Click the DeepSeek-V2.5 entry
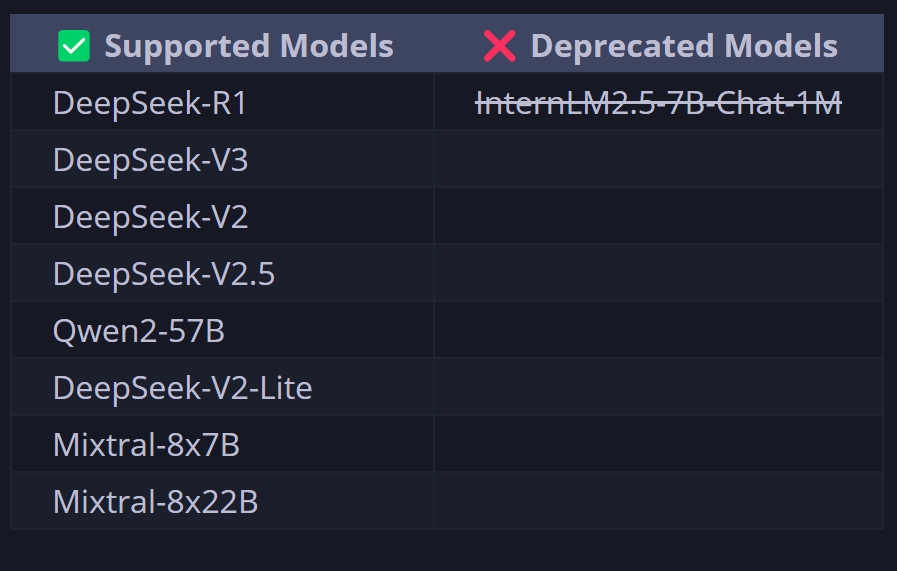 pos(164,273)
